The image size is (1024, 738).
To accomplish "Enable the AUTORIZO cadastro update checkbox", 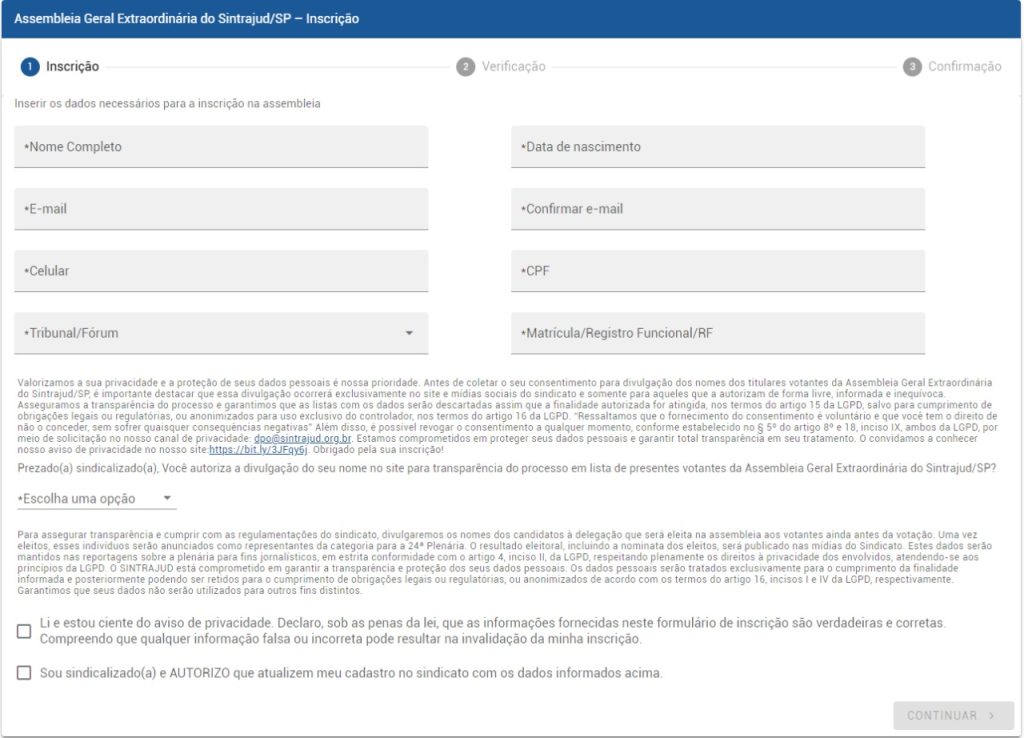I will coord(24,673).
